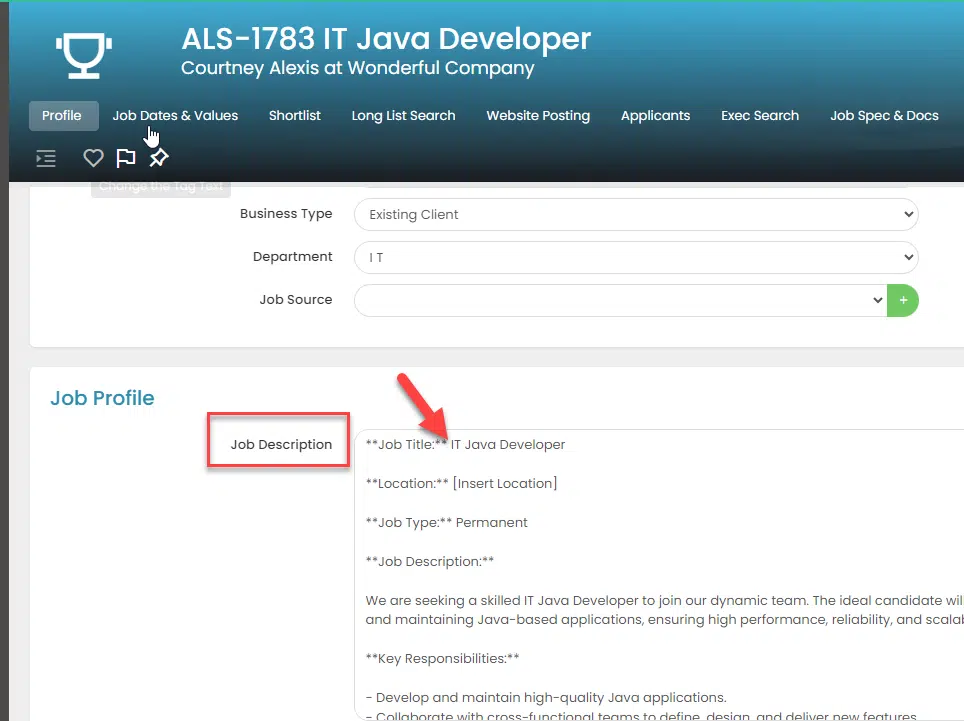Screen dimensions: 964x721
Task: Switch to Job Spec & Docs tab
Action: point(884,116)
